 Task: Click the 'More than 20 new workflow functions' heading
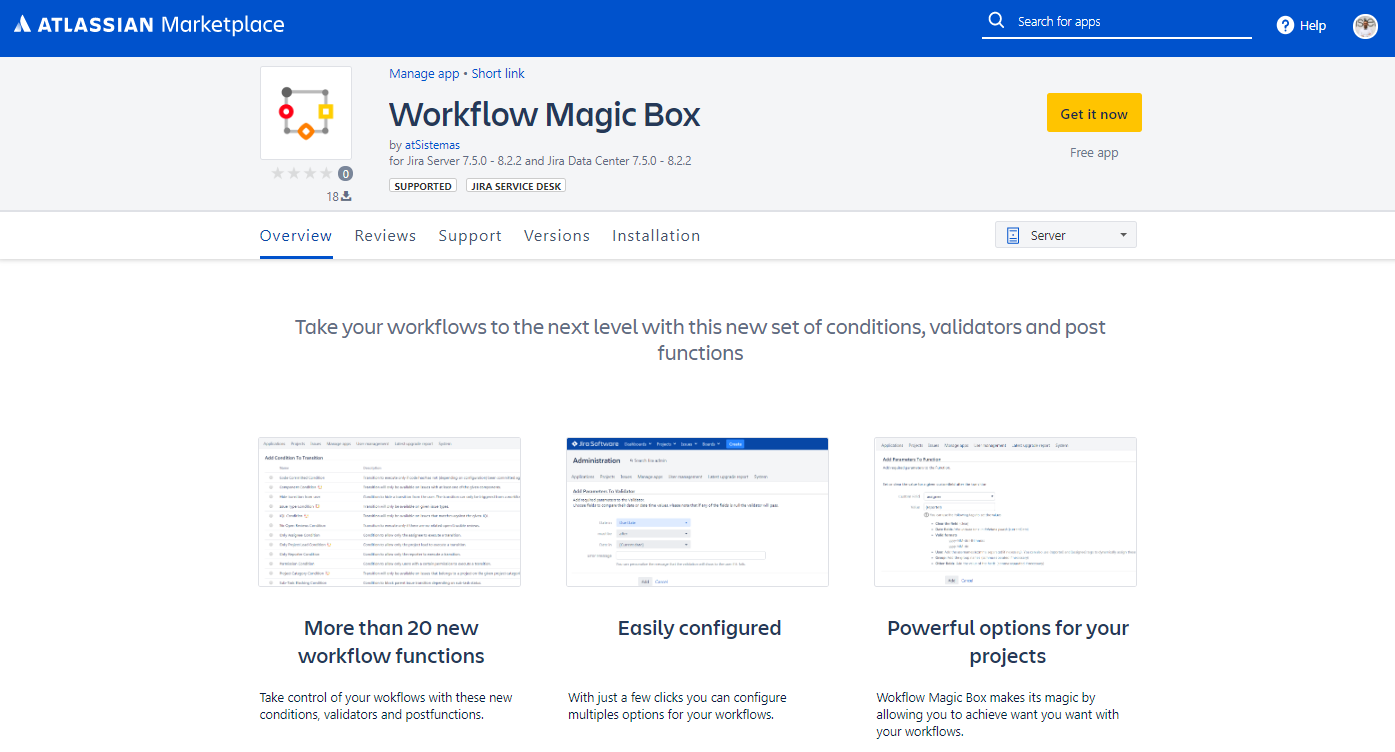pos(391,642)
